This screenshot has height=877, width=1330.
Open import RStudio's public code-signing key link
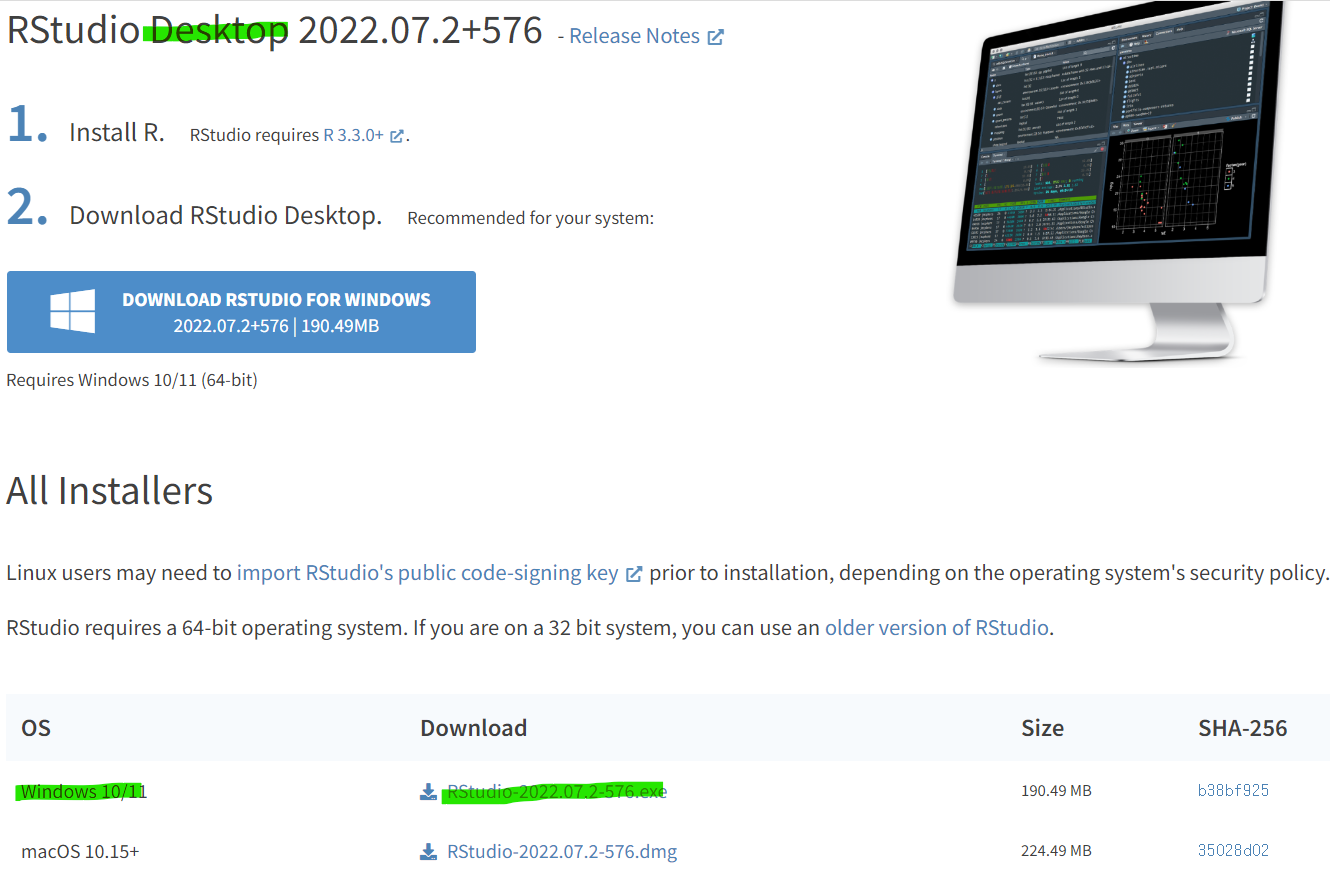(427, 573)
